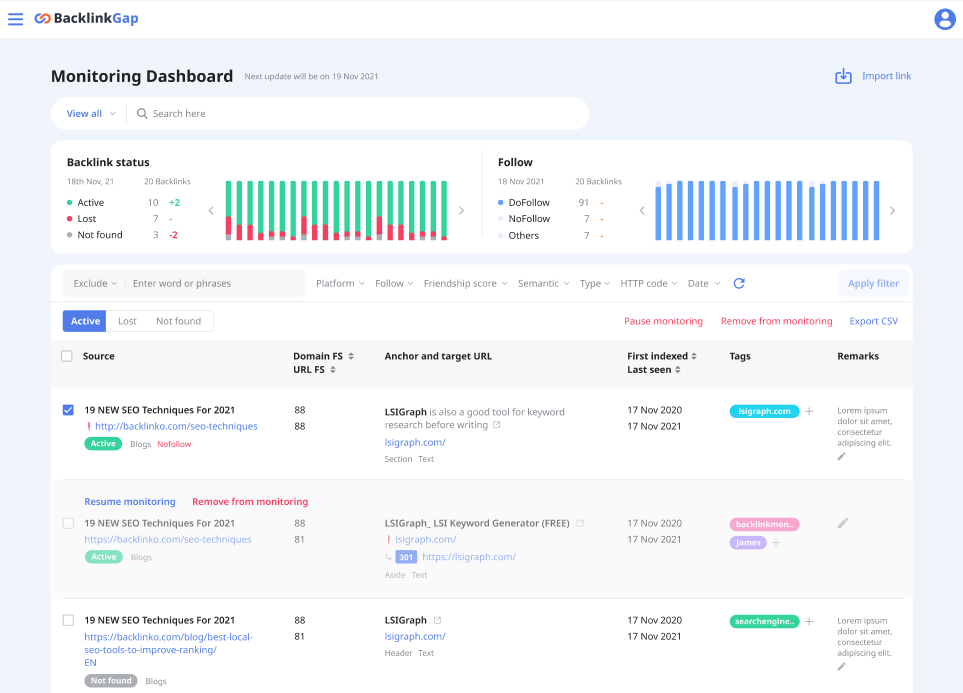
Task: Click the reset filters refresh icon
Action: pyautogui.click(x=739, y=283)
